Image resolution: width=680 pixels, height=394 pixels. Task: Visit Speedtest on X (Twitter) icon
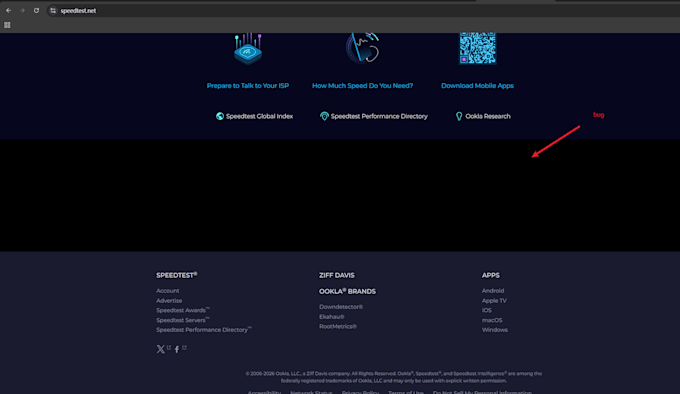pyautogui.click(x=160, y=349)
